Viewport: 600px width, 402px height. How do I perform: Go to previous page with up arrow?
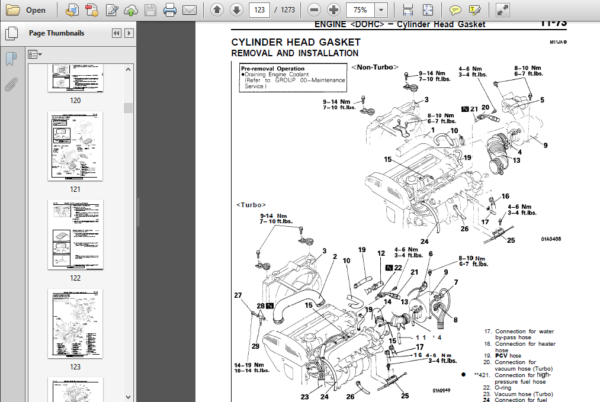click(x=217, y=10)
